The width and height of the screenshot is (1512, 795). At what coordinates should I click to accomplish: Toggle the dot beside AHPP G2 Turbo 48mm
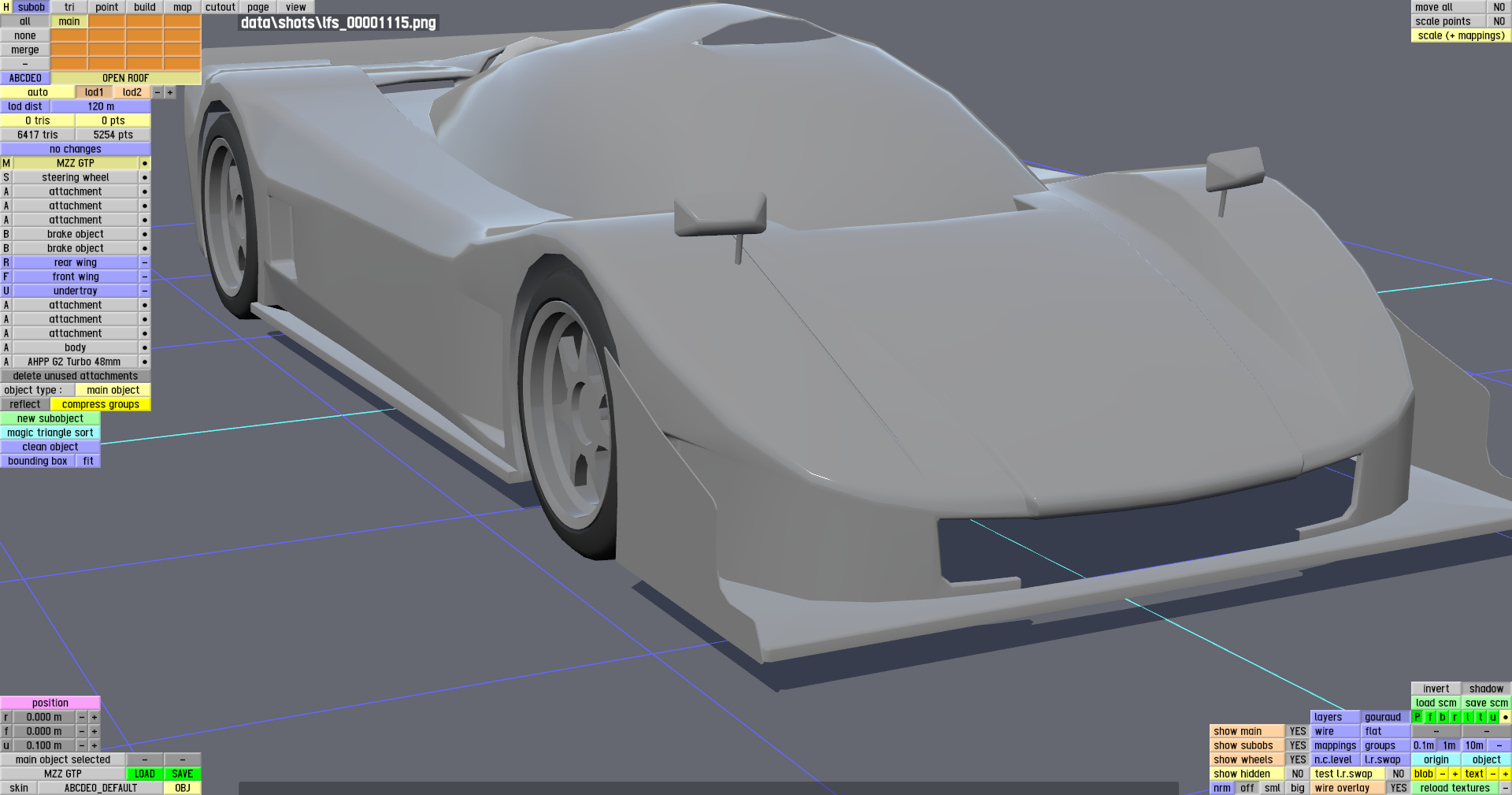pyautogui.click(x=145, y=362)
